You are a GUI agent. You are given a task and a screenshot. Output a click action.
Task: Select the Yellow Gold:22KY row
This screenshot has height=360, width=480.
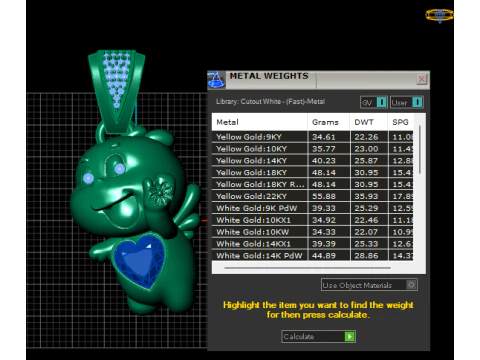pyautogui.click(x=312, y=196)
